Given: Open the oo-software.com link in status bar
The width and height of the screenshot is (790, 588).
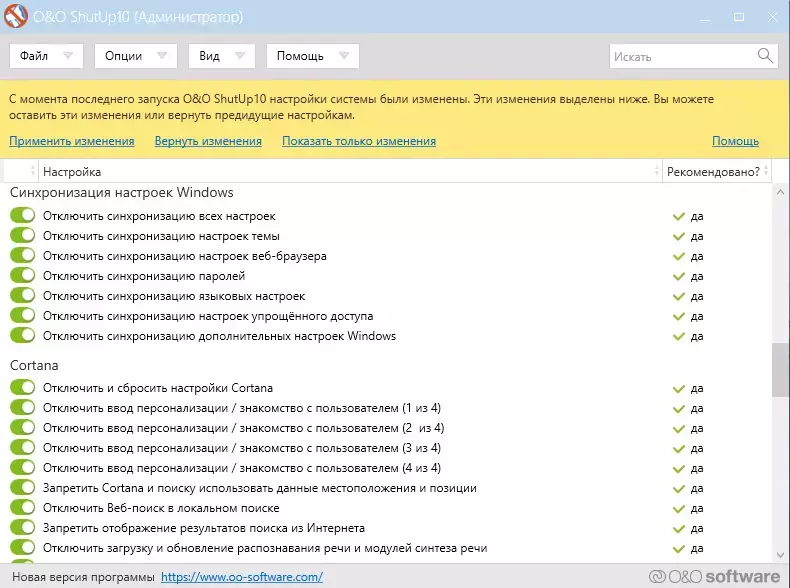Looking at the screenshot, I should (242, 577).
